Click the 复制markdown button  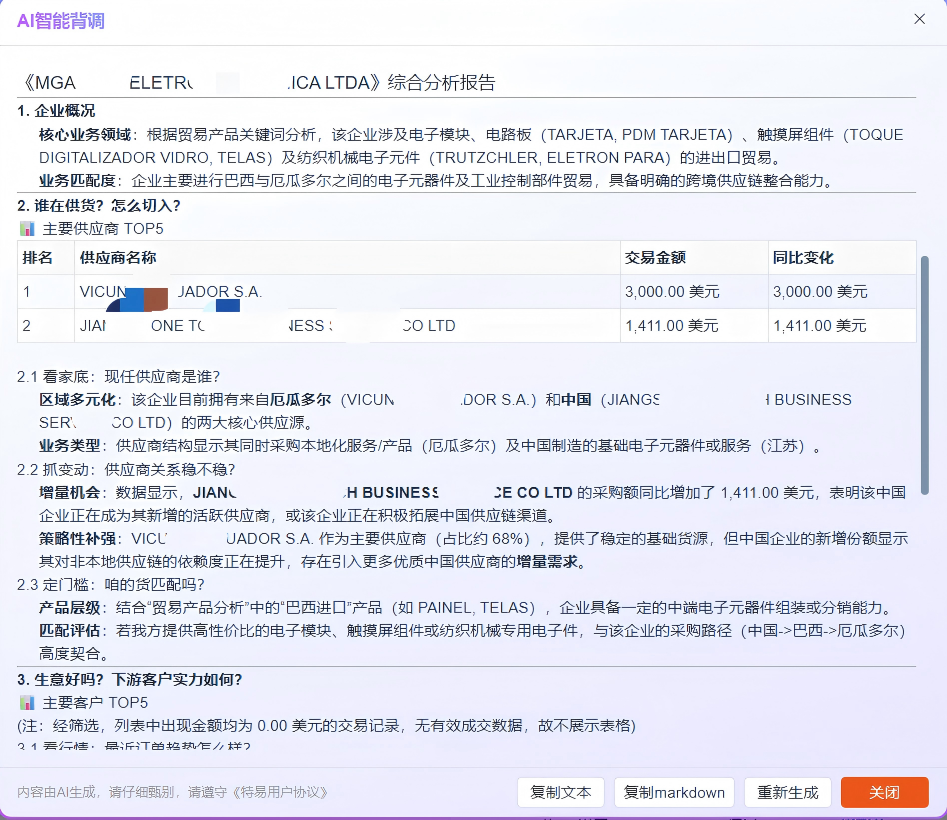click(x=674, y=792)
